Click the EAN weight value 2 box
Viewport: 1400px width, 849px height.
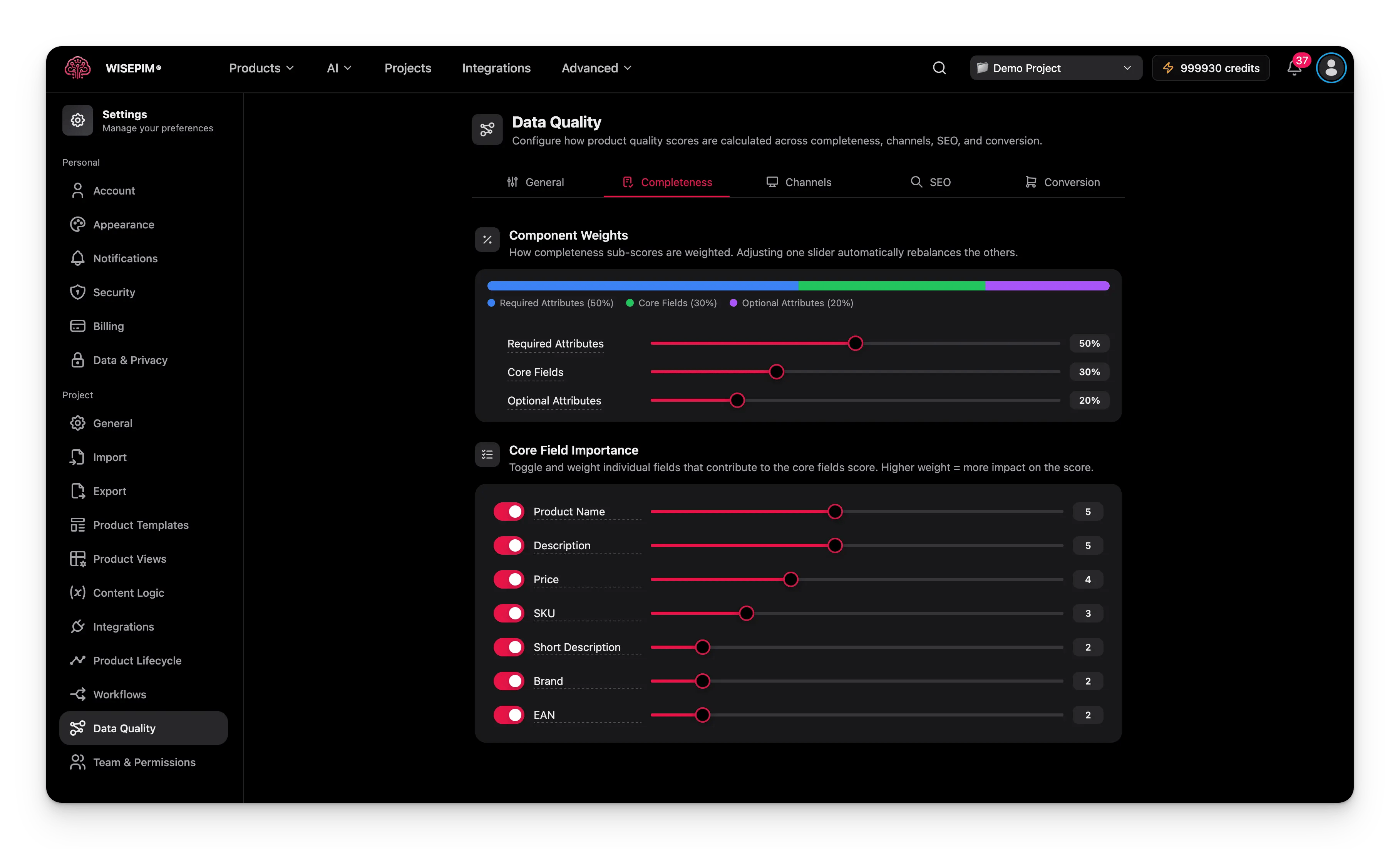click(x=1087, y=715)
